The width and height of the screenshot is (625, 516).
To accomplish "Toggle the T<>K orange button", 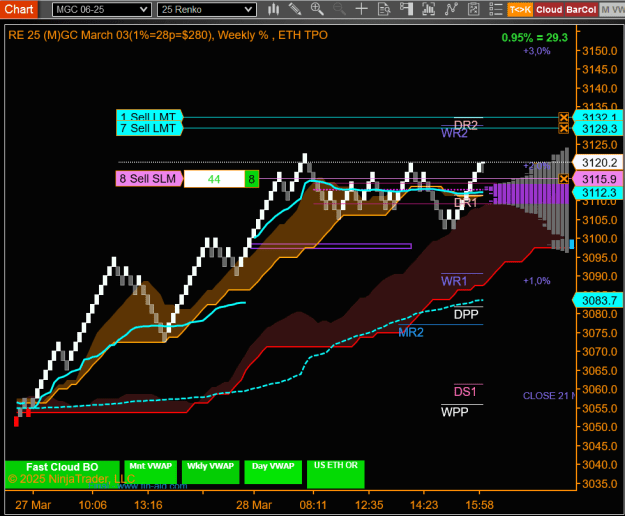I will point(520,10).
